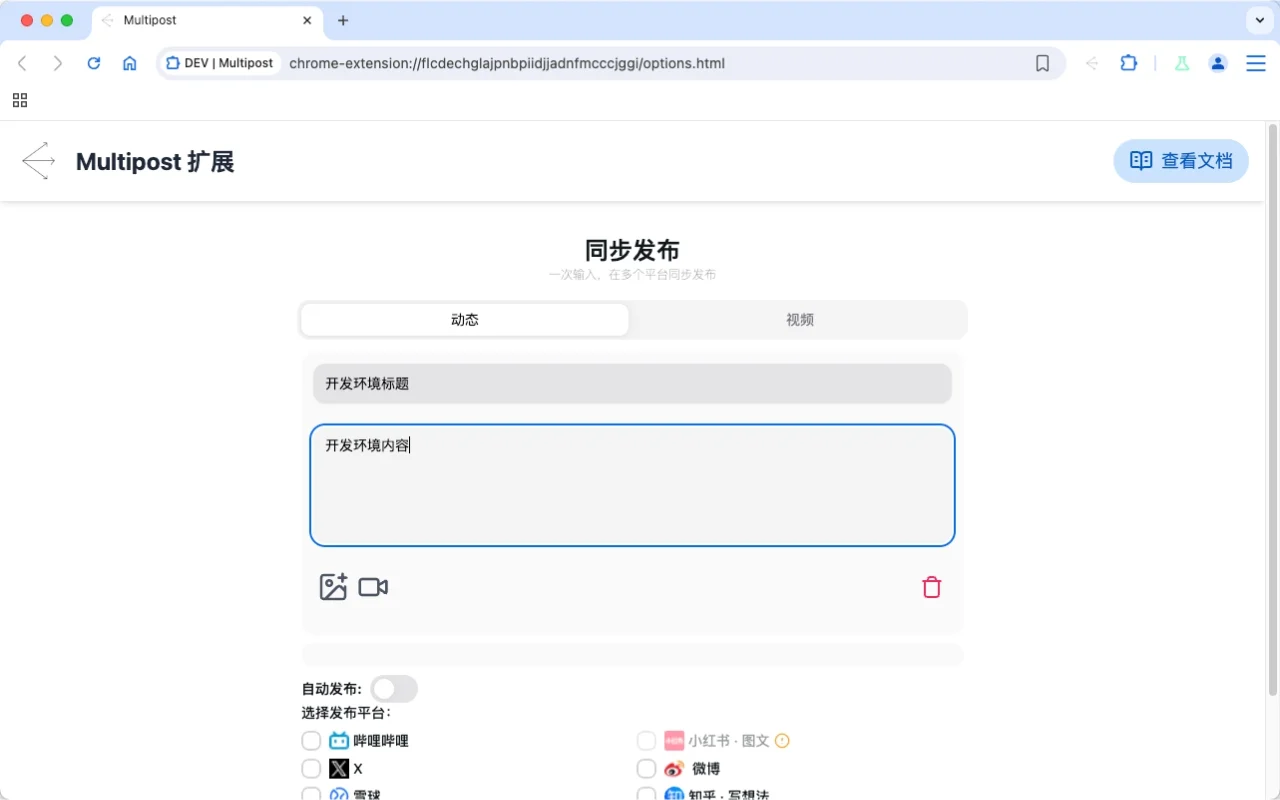Open the apps grid below the toolbar
This screenshot has height=800, width=1280.
click(20, 100)
